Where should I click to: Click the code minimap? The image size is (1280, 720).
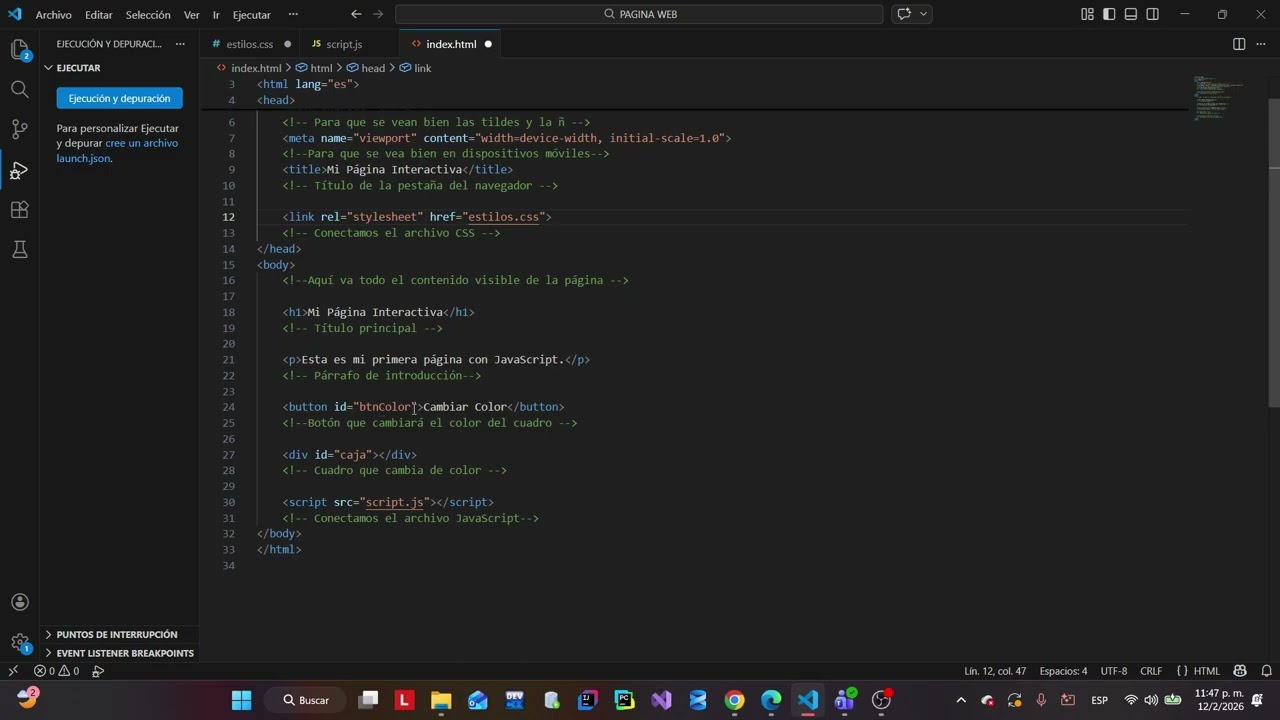1218,98
